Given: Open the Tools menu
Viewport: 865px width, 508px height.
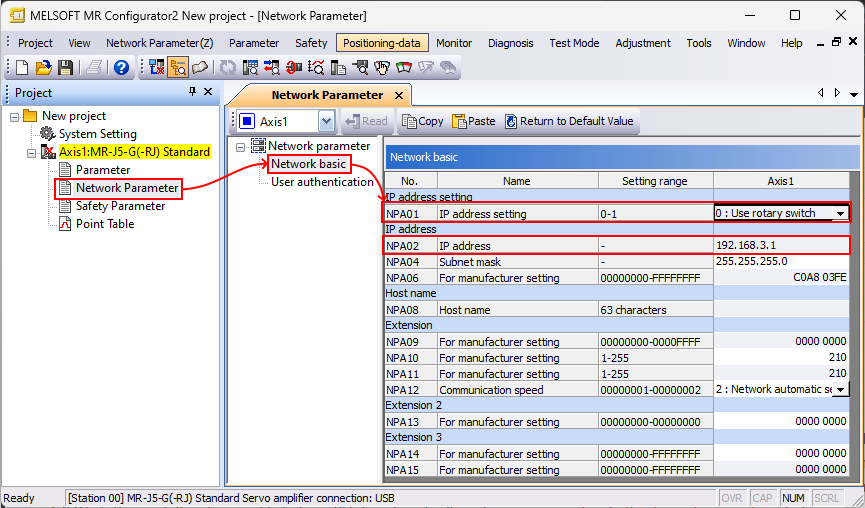Looking at the screenshot, I should (x=699, y=43).
